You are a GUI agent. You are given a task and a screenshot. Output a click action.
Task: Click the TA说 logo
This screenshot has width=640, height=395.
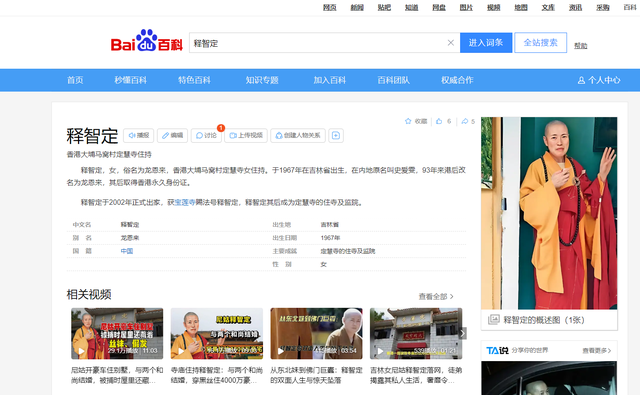(x=497, y=351)
